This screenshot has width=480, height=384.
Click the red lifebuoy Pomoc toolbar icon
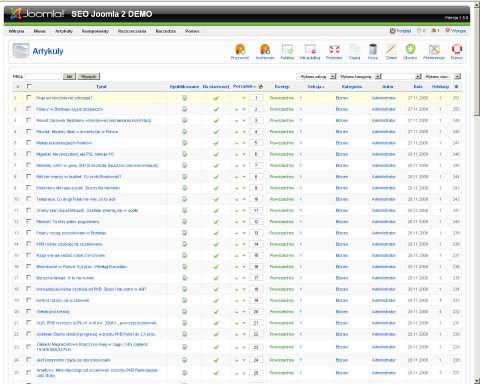click(x=457, y=49)
